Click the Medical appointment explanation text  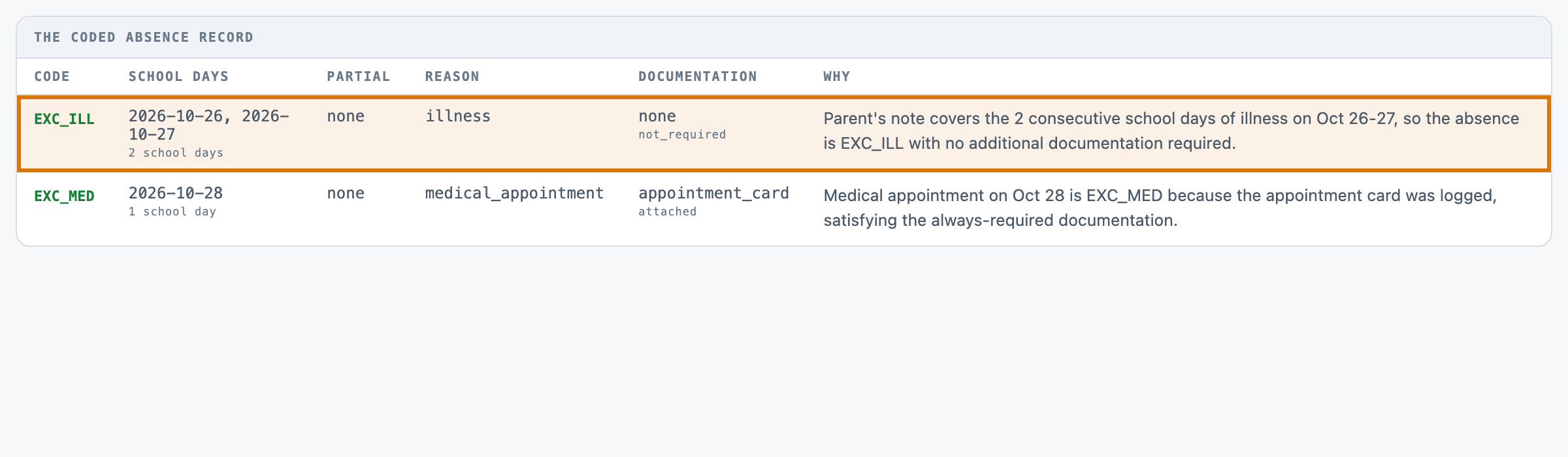coord(1160,208)
